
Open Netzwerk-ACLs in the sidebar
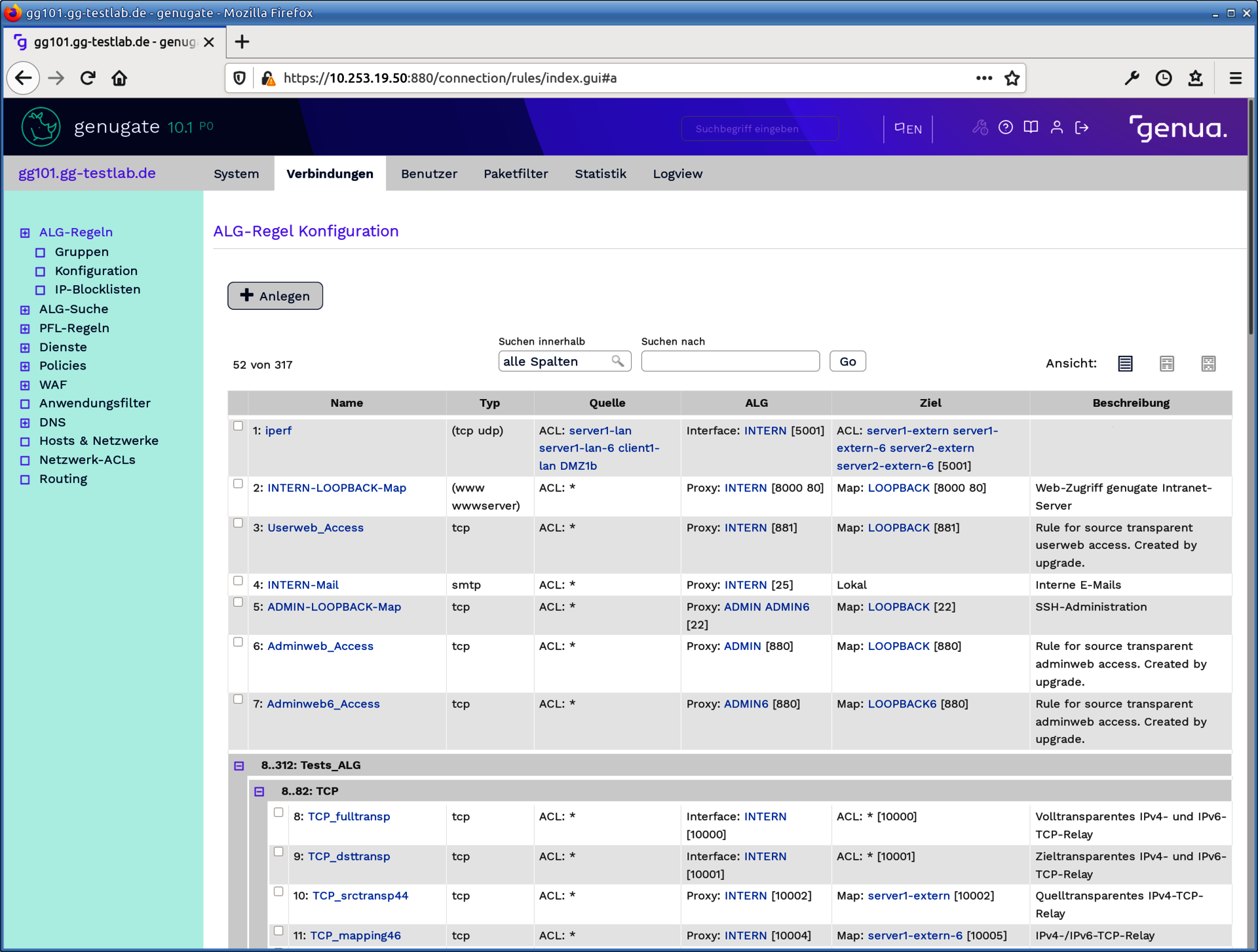(87, 460)
